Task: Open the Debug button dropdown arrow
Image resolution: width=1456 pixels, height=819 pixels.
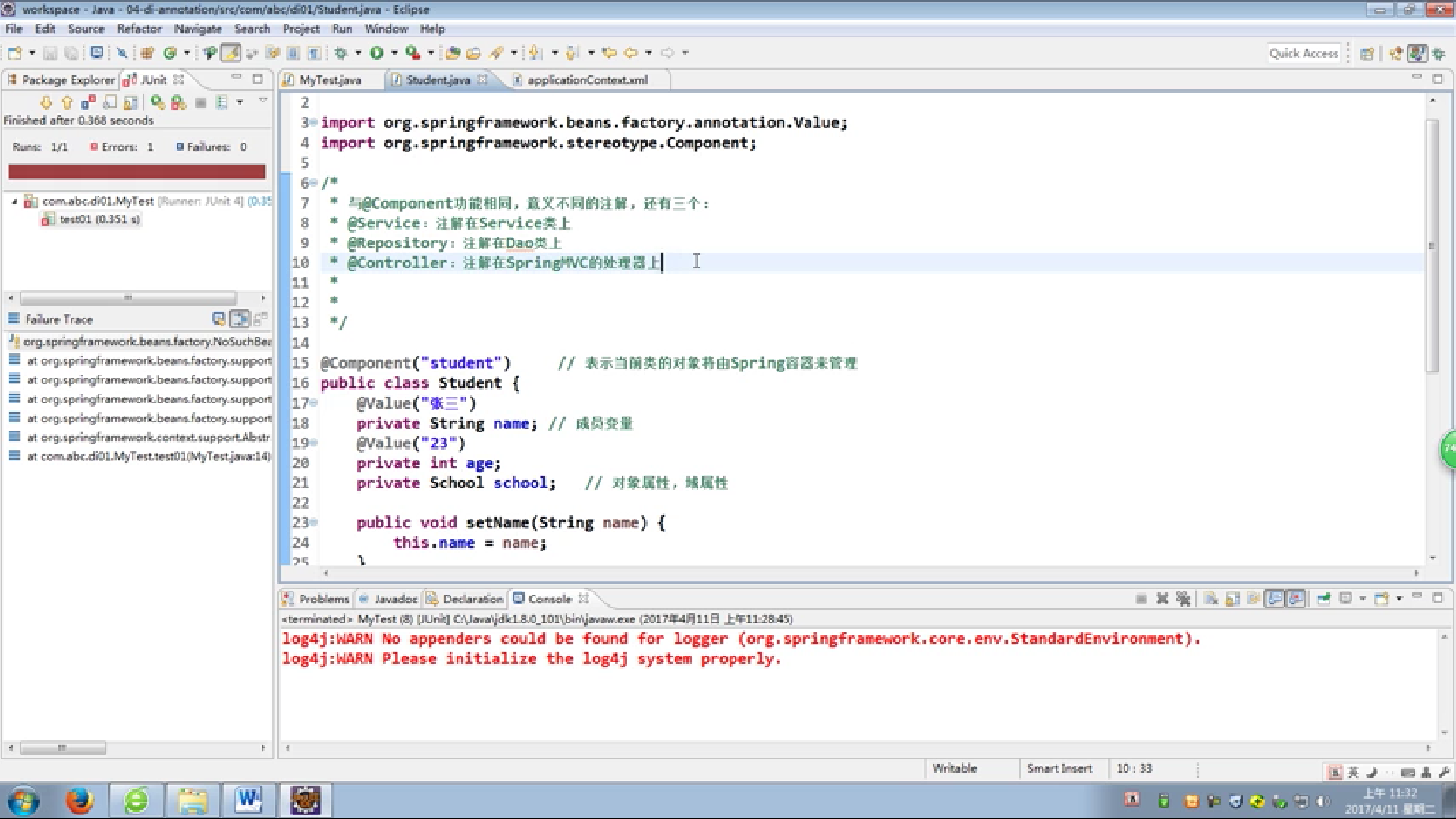Action: [x=358, y=53]
